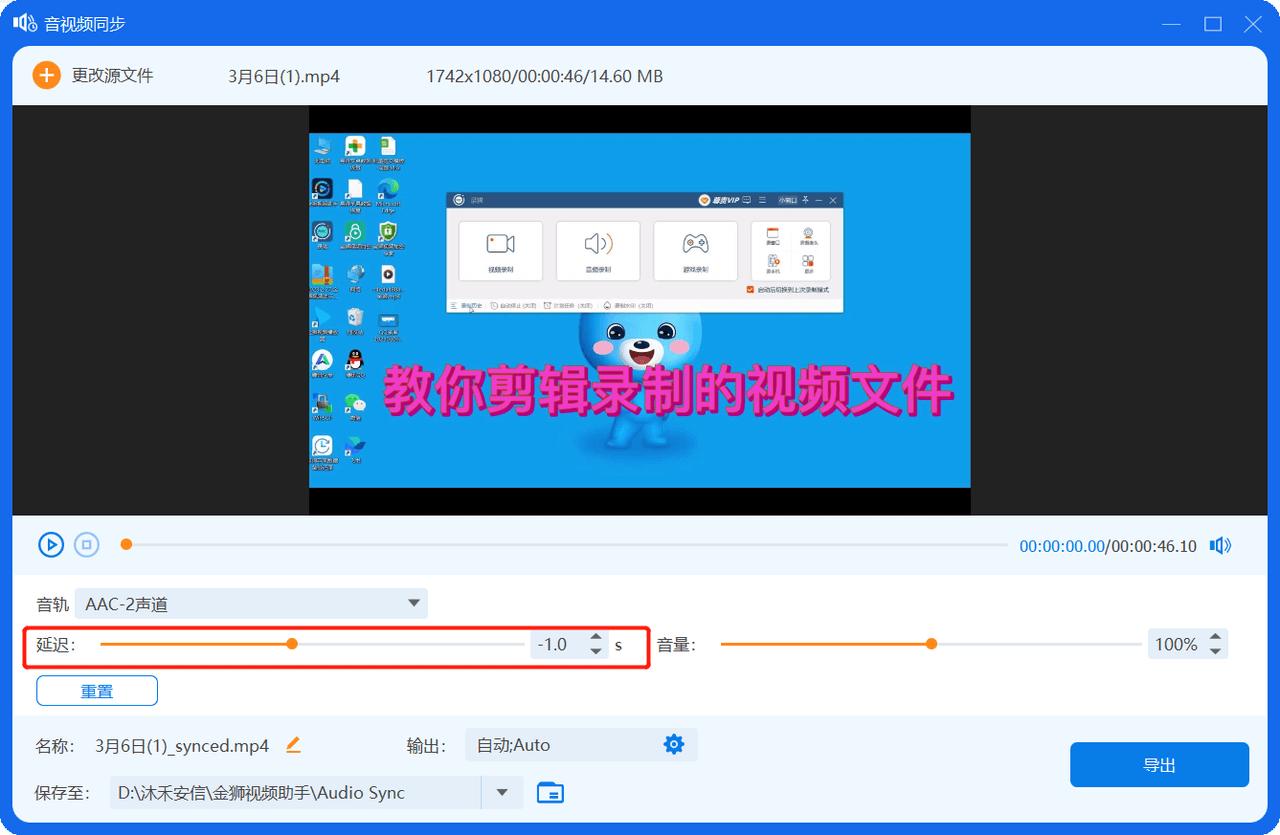This screenshot has height=835, width=1280.
Task: Click the 重置 reset button
Action: click(96, 690)
